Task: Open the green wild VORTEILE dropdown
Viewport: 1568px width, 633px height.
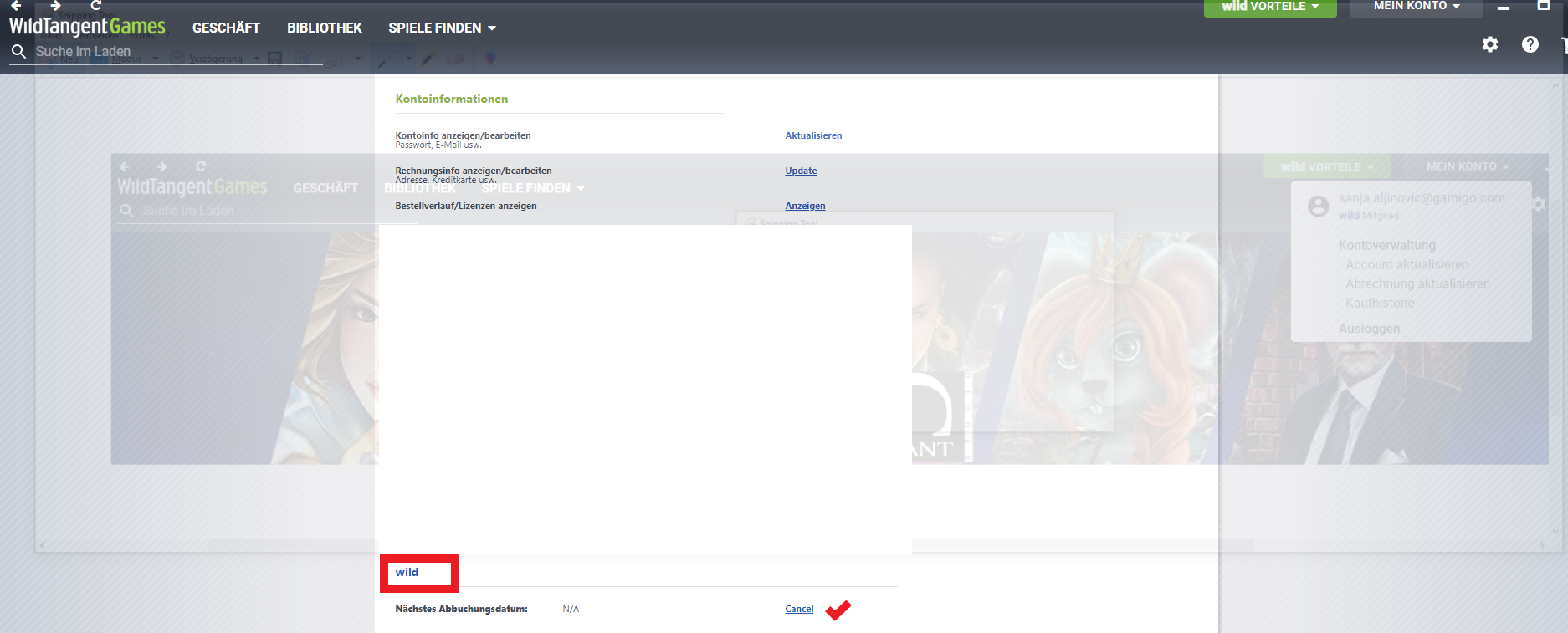Action: point(1270,7)
